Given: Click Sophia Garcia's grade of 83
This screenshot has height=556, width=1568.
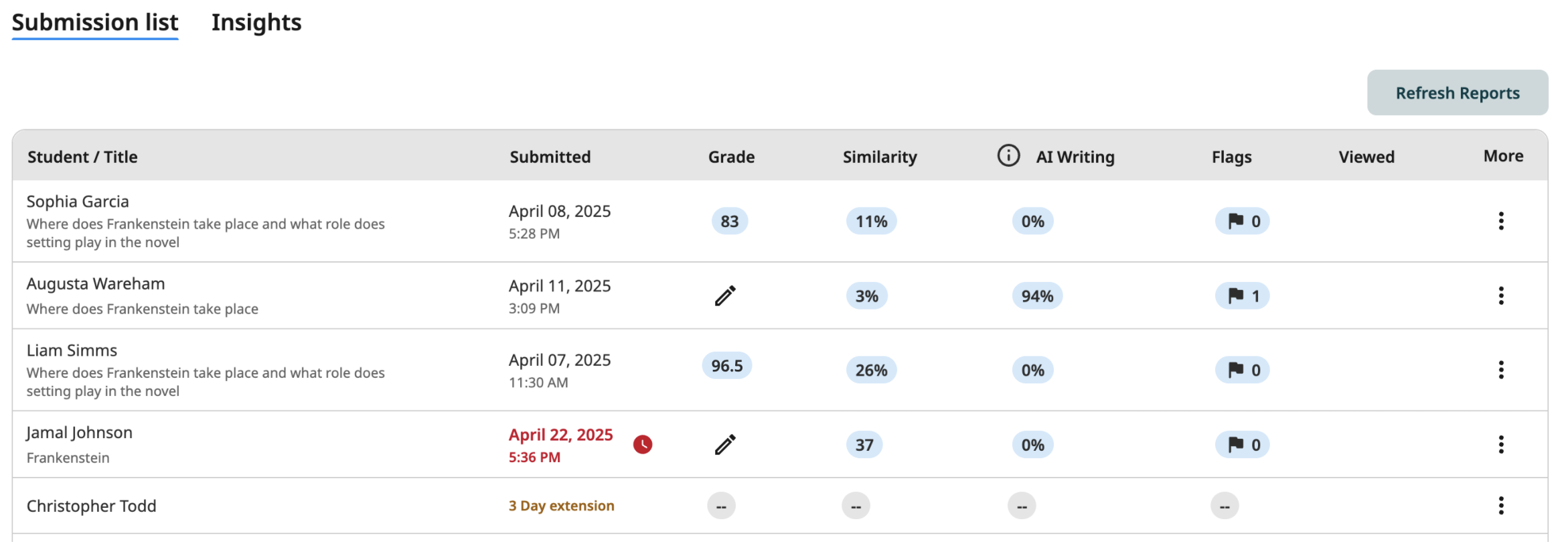Looking at the screenshot, I should point(729,221).
